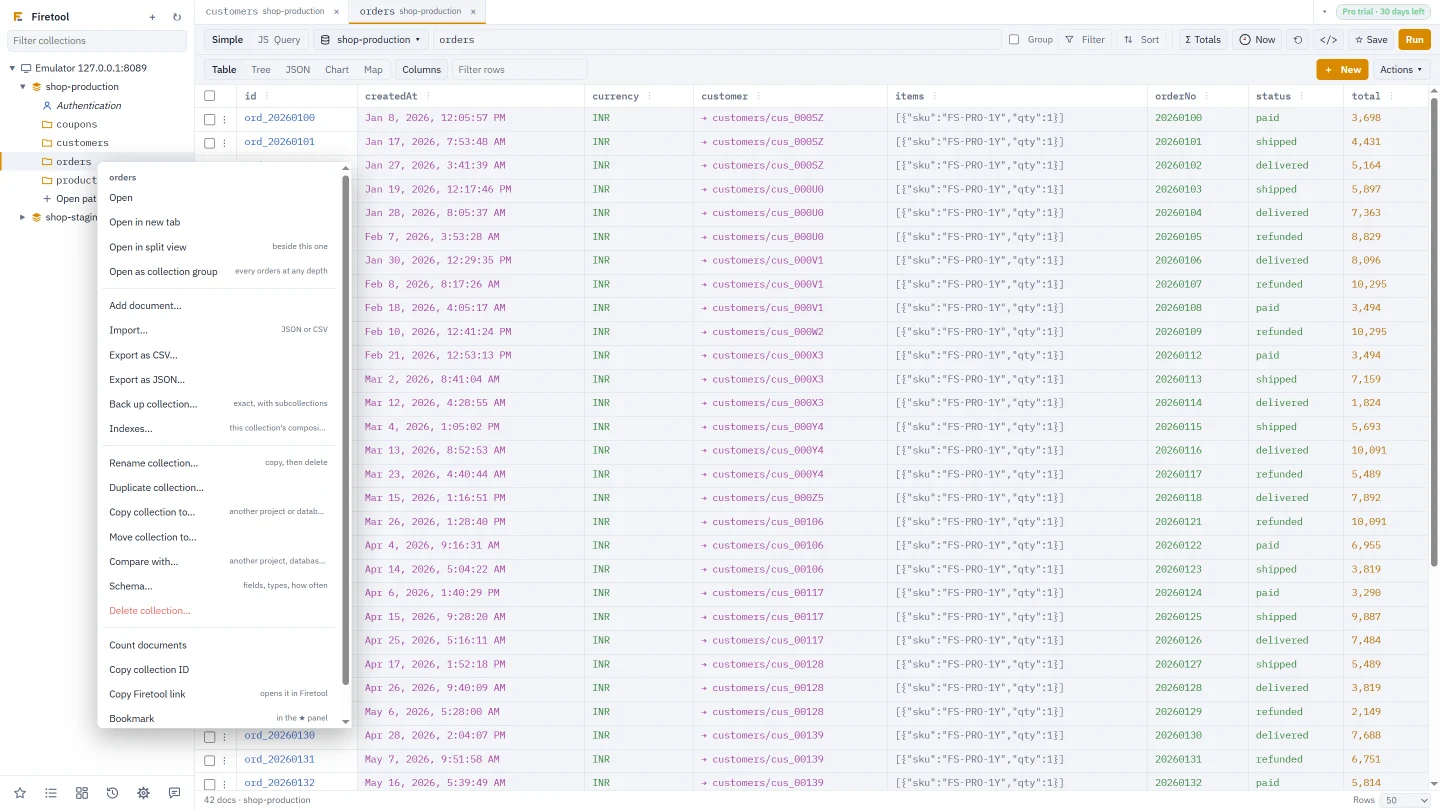Click the reset query circular arrow icon
This screenshot has height=810, width=1440.
(1298, 40)
